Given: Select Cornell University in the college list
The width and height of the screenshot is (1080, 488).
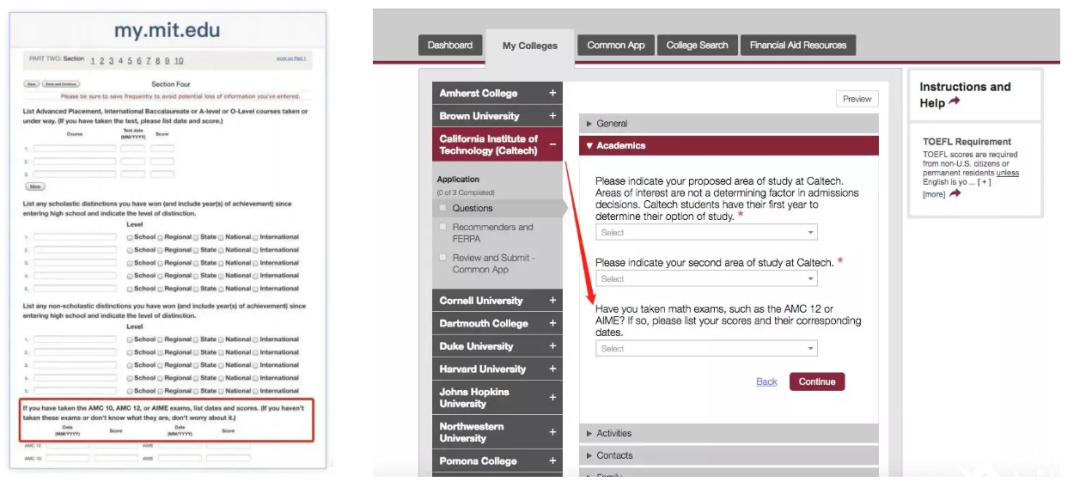Looking at the screenshot, I should click(x=481, y=300).
